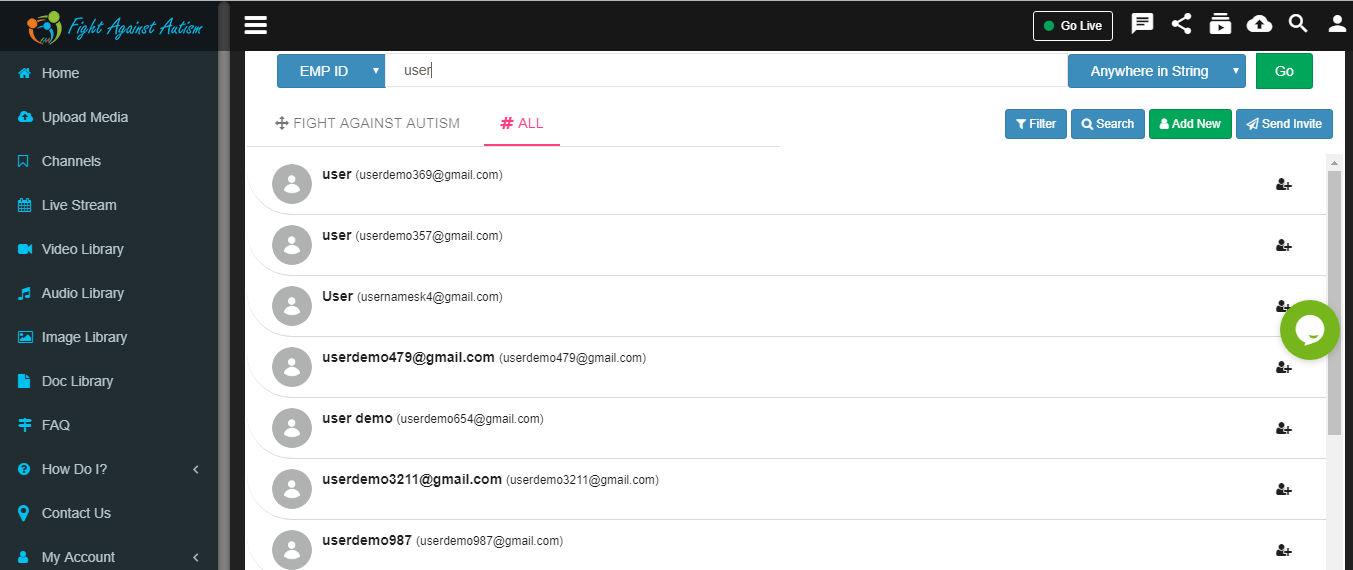Switch to the ALL tab

522,123
